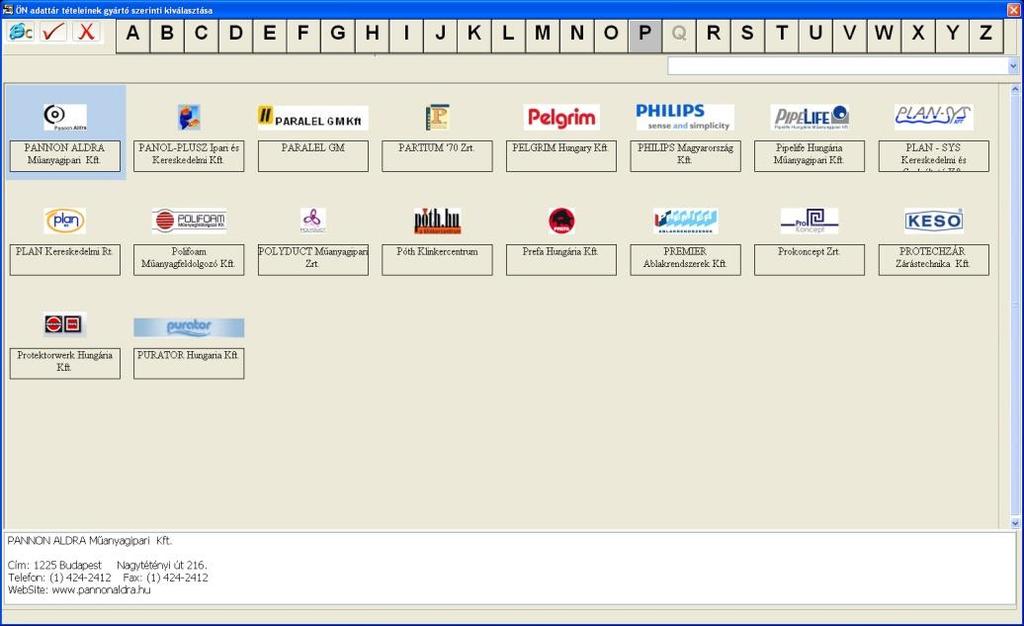The height and width of the screenshot is (626, 1024).
Task: Select the POLIFOAM logo
Action: click(x=189, y=221)
